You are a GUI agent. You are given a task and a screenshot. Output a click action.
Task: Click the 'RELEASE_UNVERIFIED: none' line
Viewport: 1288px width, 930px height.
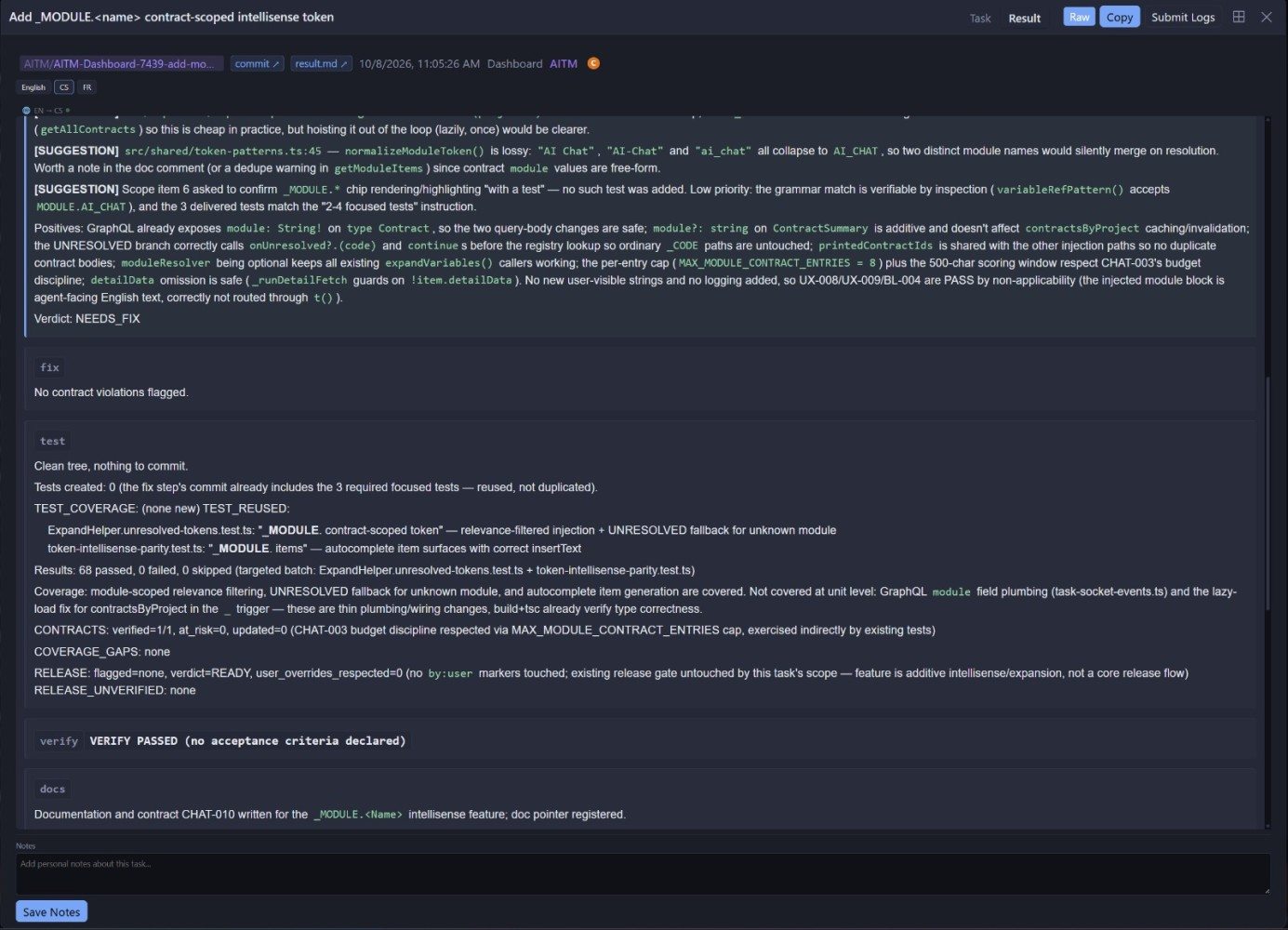point(115,690)
